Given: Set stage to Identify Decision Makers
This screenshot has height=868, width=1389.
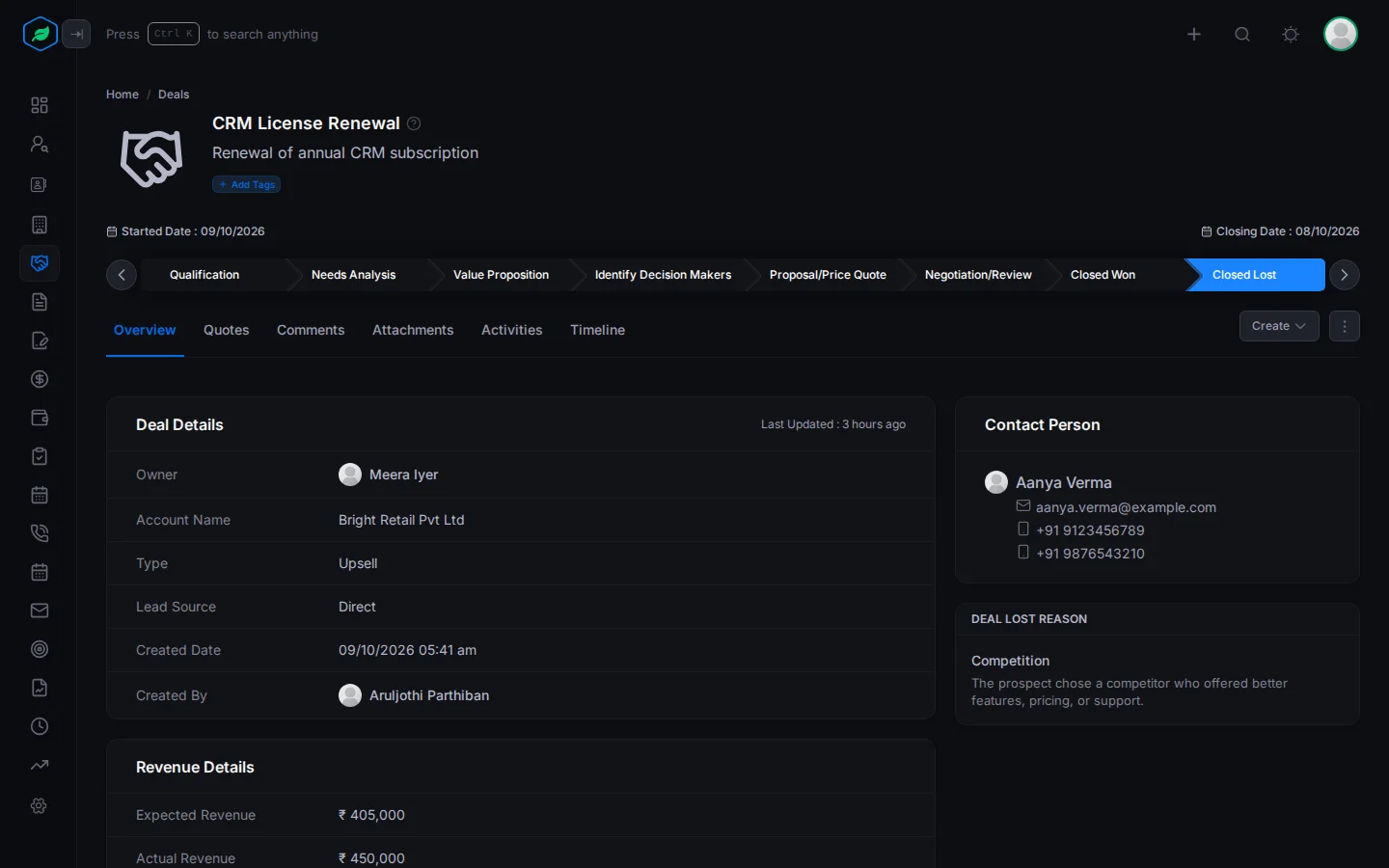Looking at the screenshot, I should 664,275.
